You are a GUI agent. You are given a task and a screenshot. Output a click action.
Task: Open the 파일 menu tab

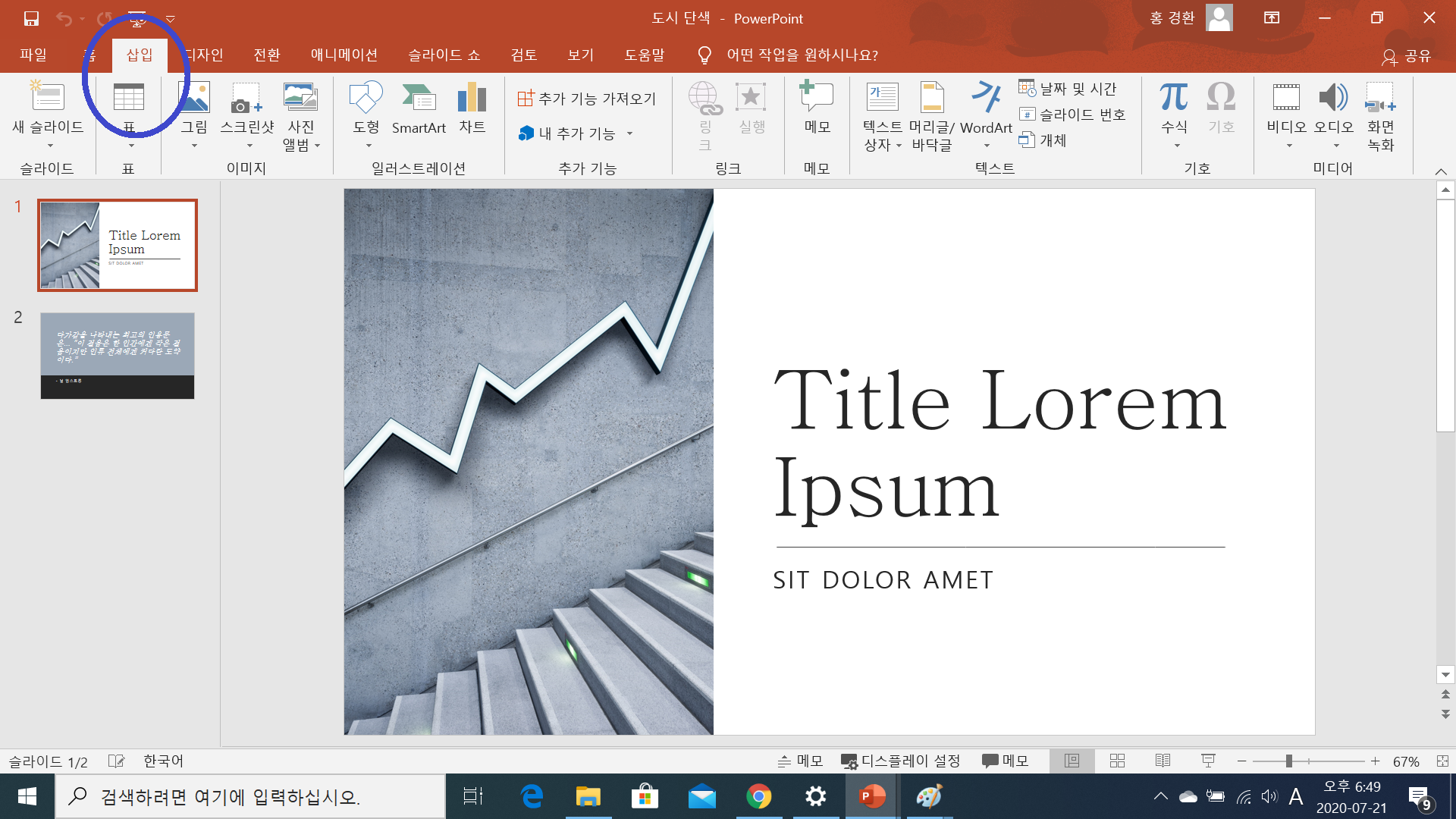(x=33, y=55)
